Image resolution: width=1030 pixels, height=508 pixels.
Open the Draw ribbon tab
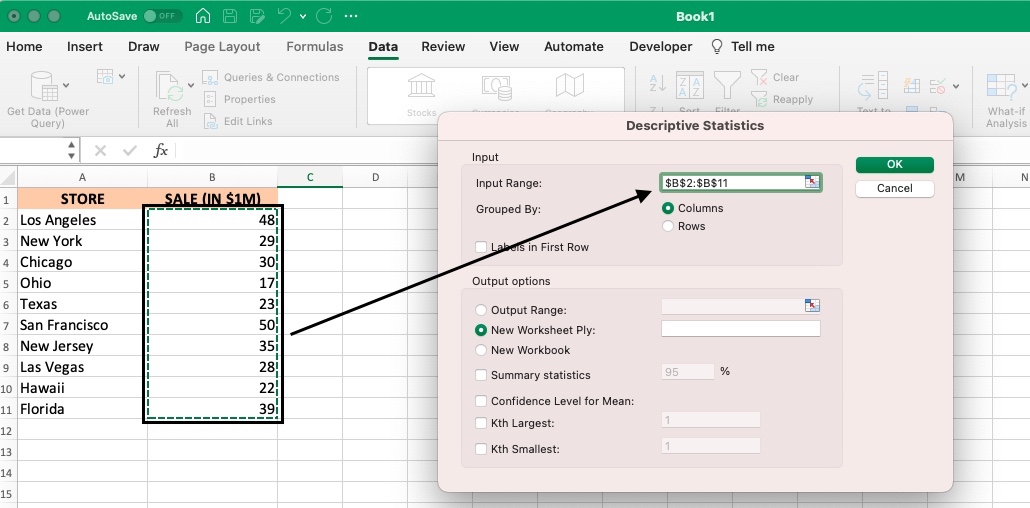pyautogui.click(x=144, y=47)
